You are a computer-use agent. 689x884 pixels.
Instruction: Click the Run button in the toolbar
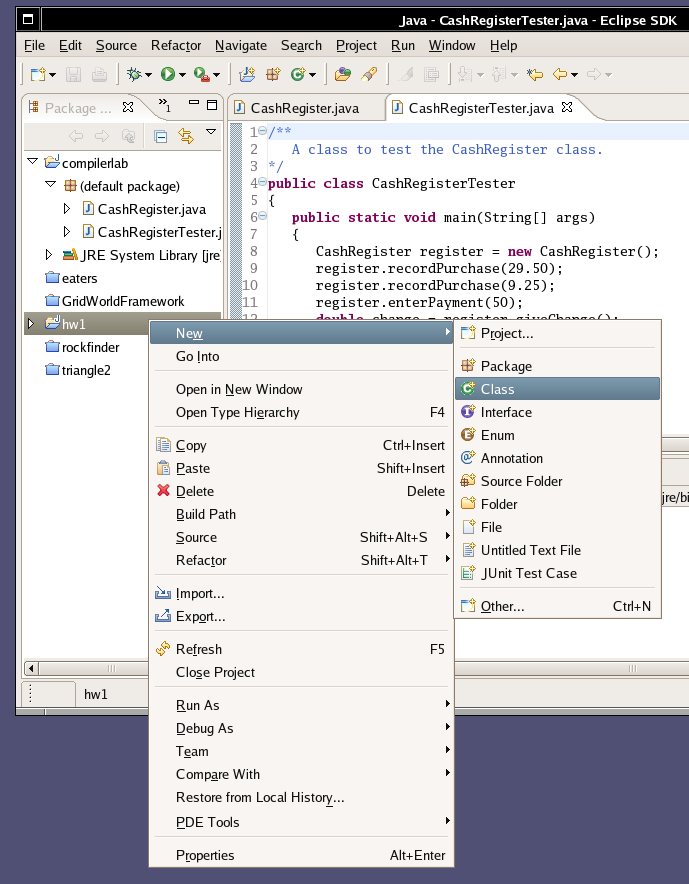167,74
